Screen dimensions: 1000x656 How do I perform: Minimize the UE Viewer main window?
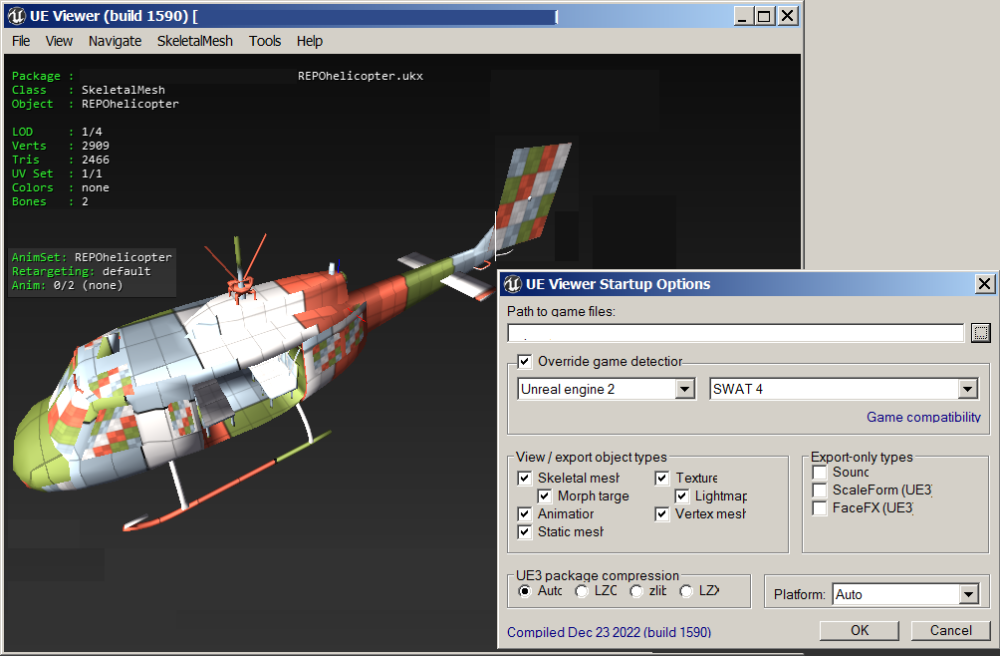(x=742, y=16)
